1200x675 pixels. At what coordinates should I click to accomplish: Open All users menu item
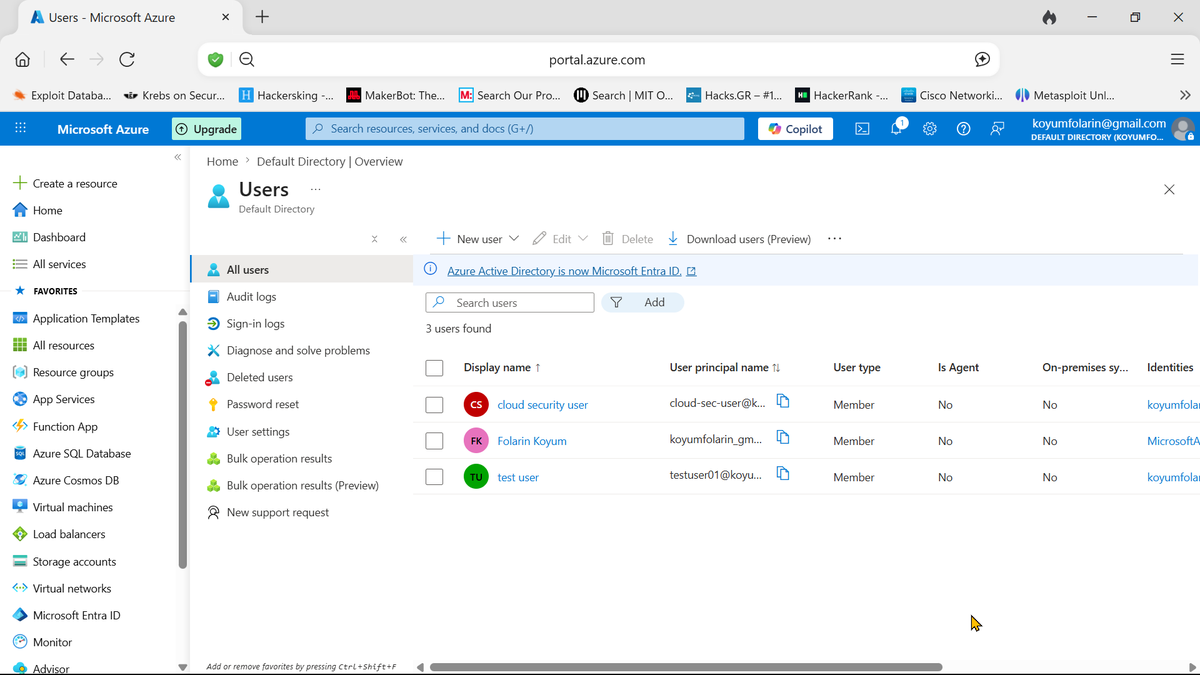point(301,270)
